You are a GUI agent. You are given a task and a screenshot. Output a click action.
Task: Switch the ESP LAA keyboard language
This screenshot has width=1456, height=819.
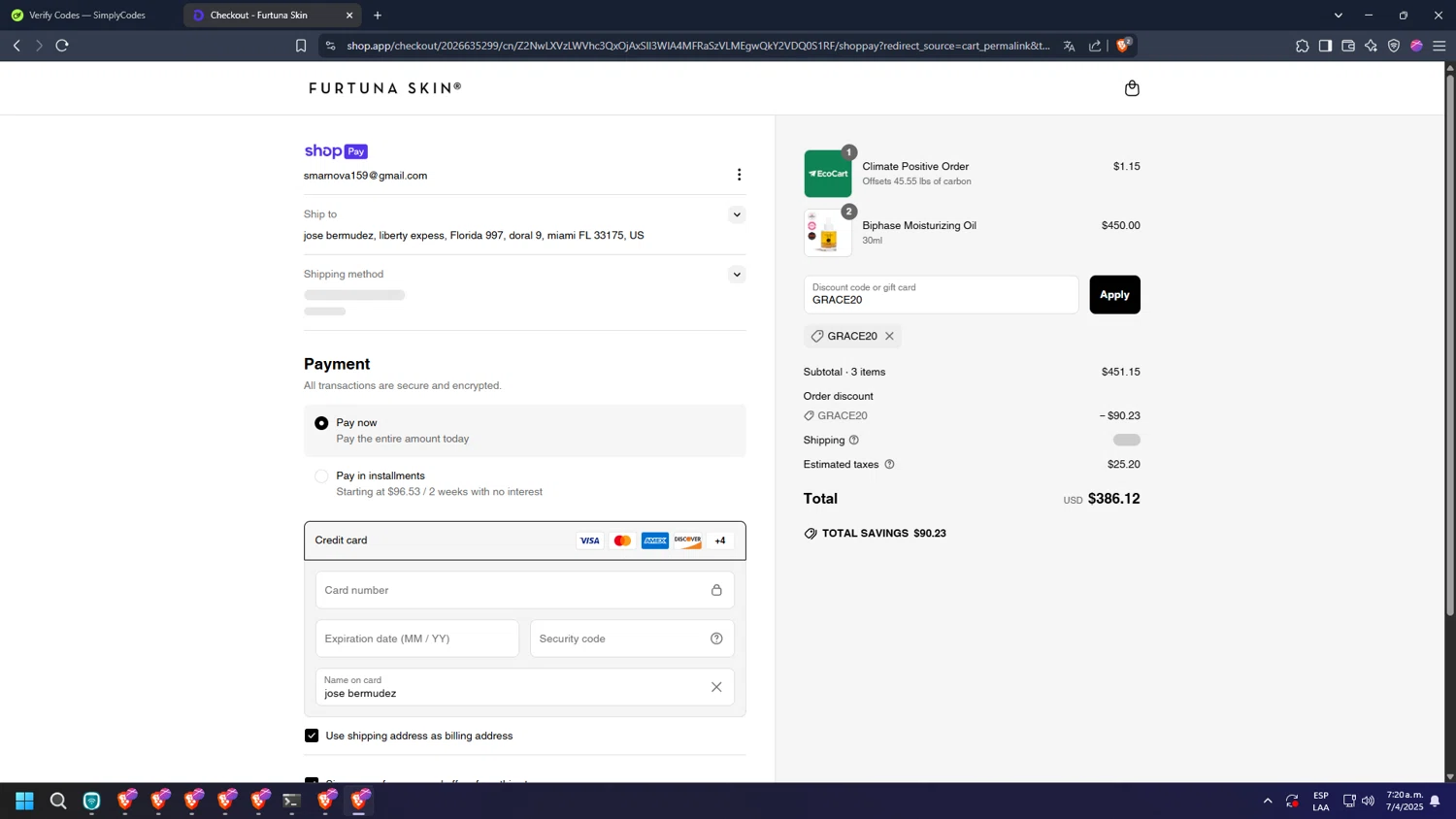click(x=1321, y=801)
